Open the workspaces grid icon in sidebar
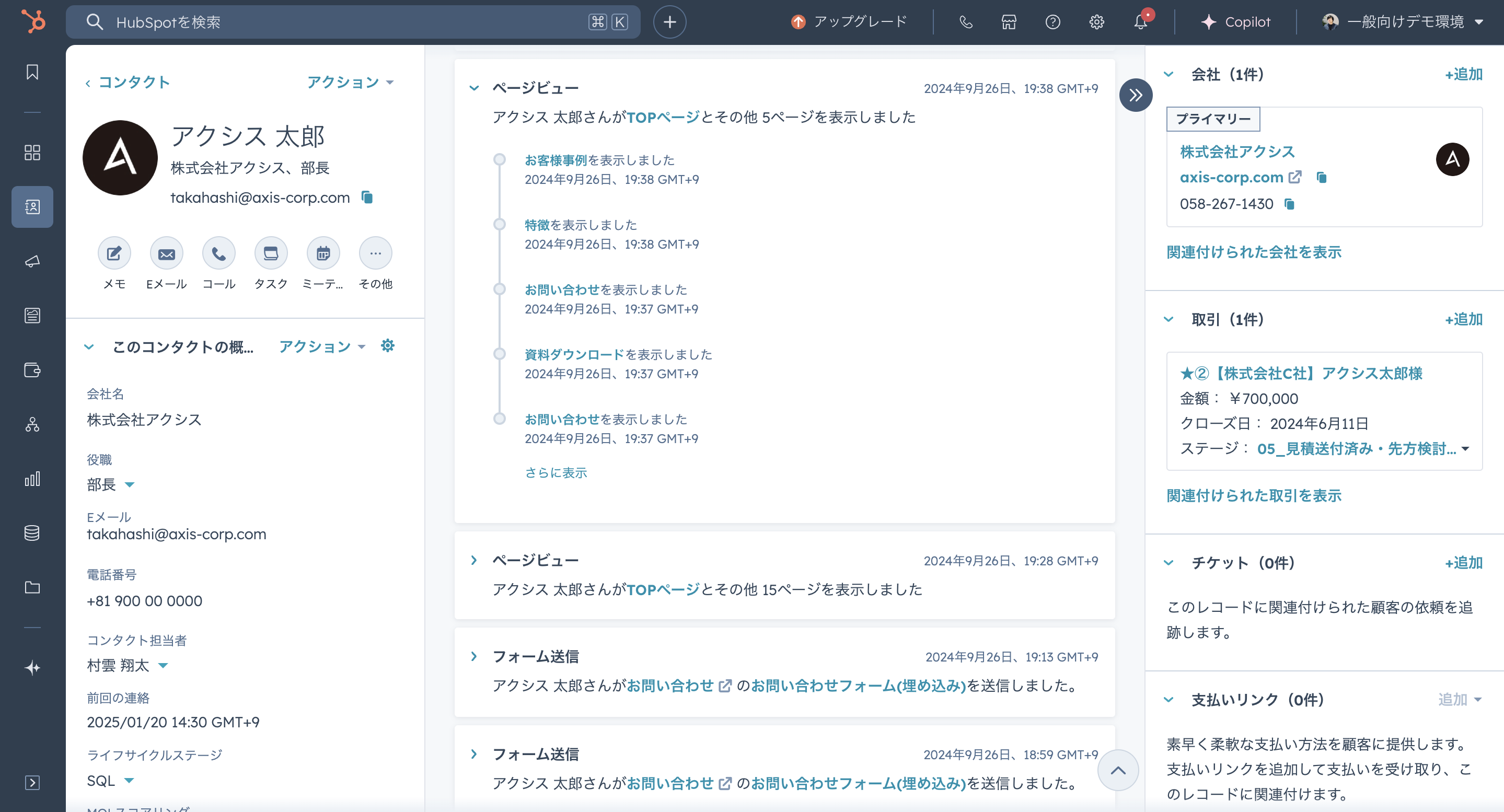Viewport: 1504px width, 812px height. click(x=32, y=153)
